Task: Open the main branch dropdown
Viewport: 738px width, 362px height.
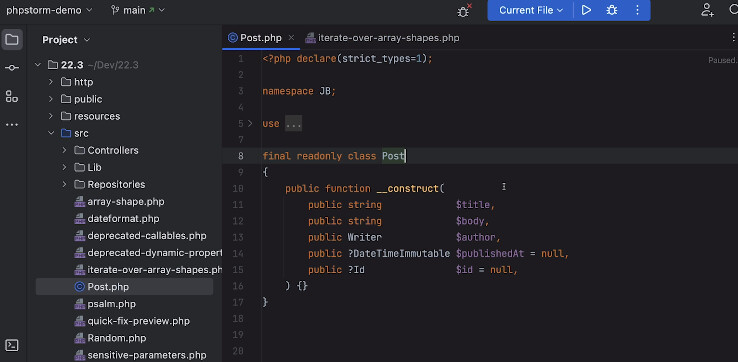Action: 138,10
